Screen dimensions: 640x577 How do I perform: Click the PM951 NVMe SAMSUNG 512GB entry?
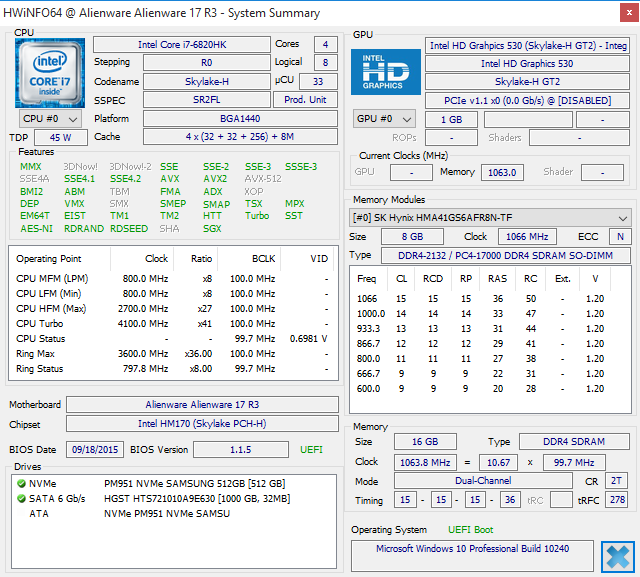point(194,484)
